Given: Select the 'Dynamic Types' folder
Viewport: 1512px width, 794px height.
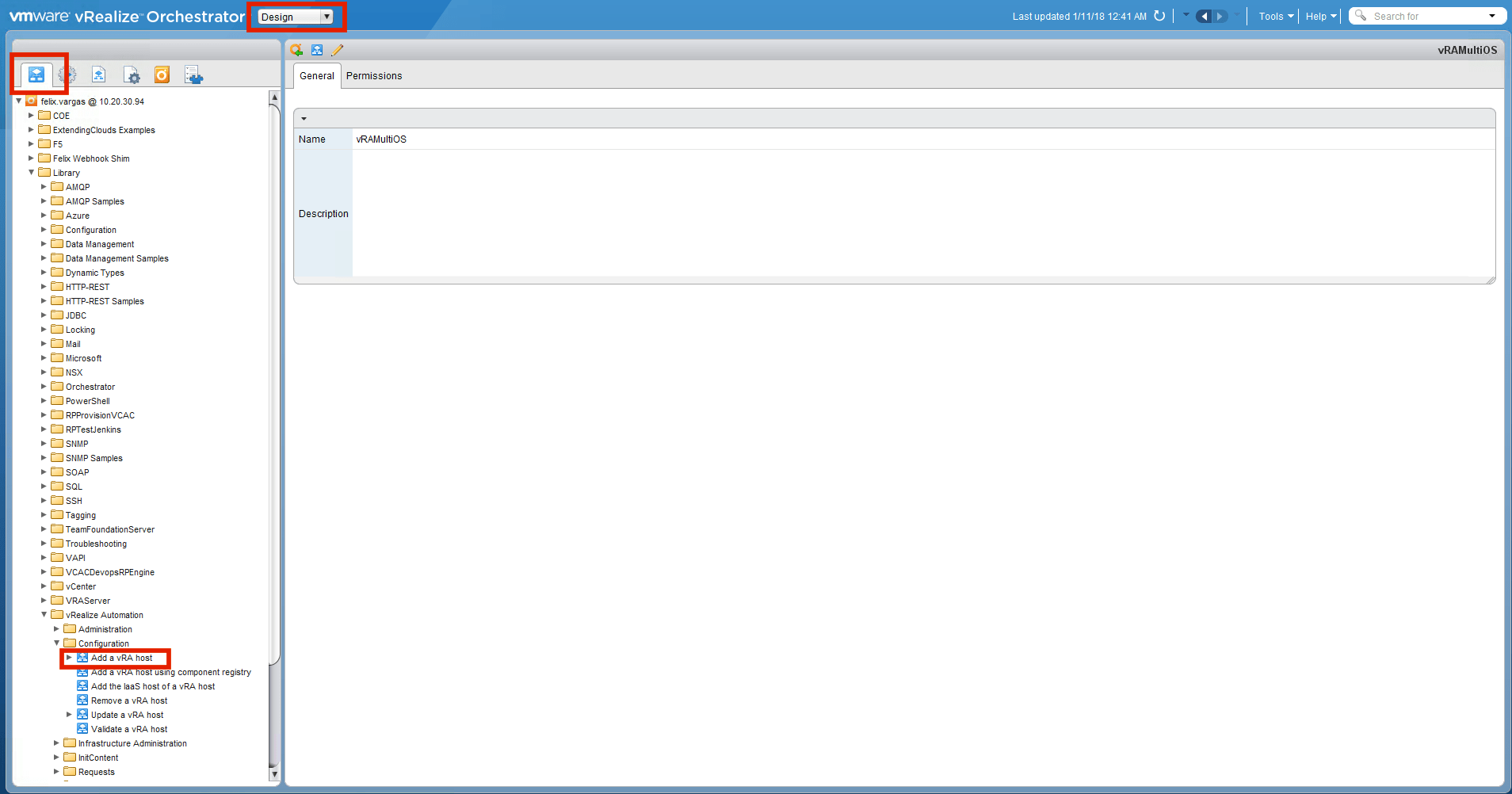Looking at the screenshot, I should [x=95, y=273].
